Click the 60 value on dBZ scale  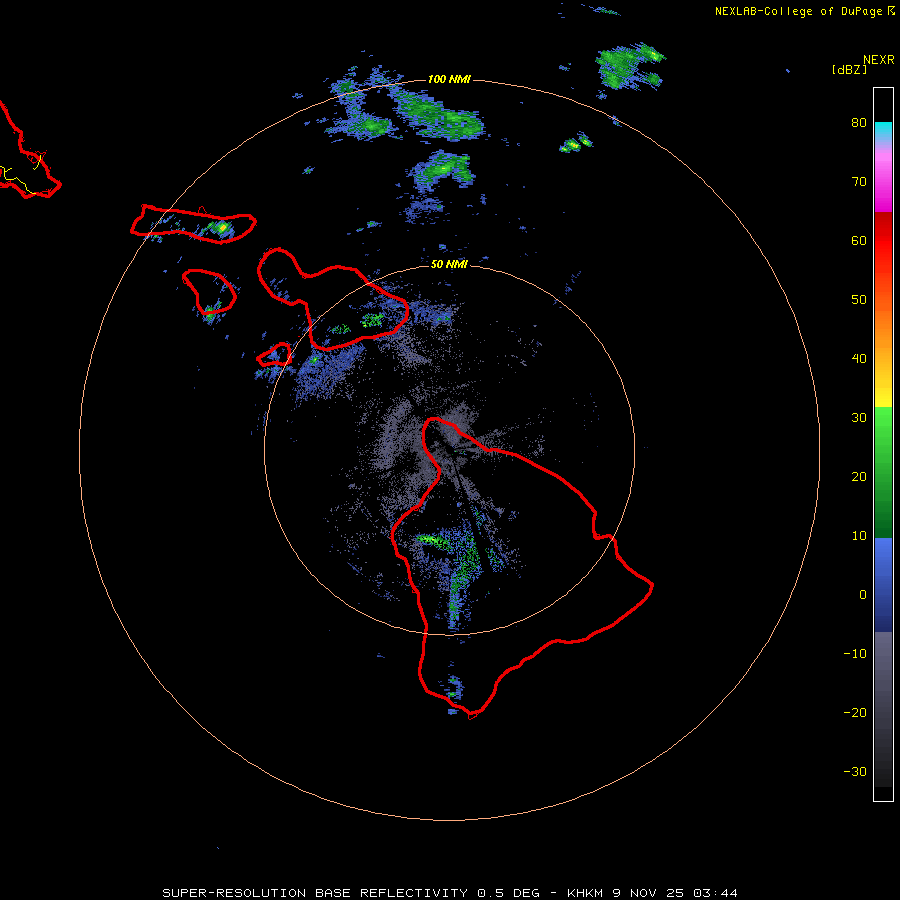point(859,241)
